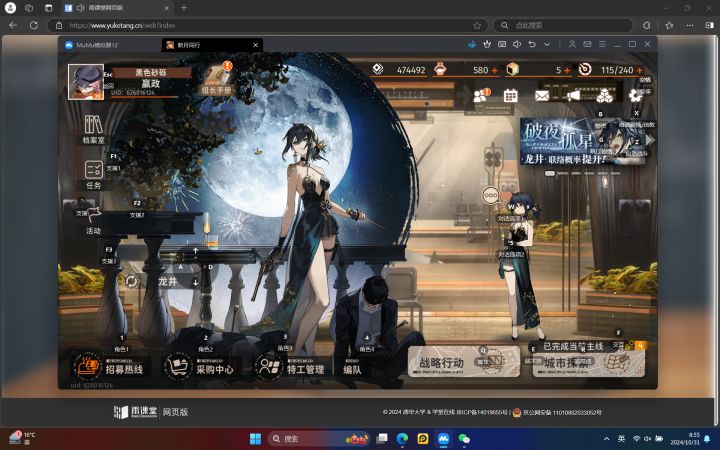Image resolution: width=720 pixels, height=450 pixels.
Task: Click the MuMu blue boat toolbar icon
Action: (x=472, y=44)
